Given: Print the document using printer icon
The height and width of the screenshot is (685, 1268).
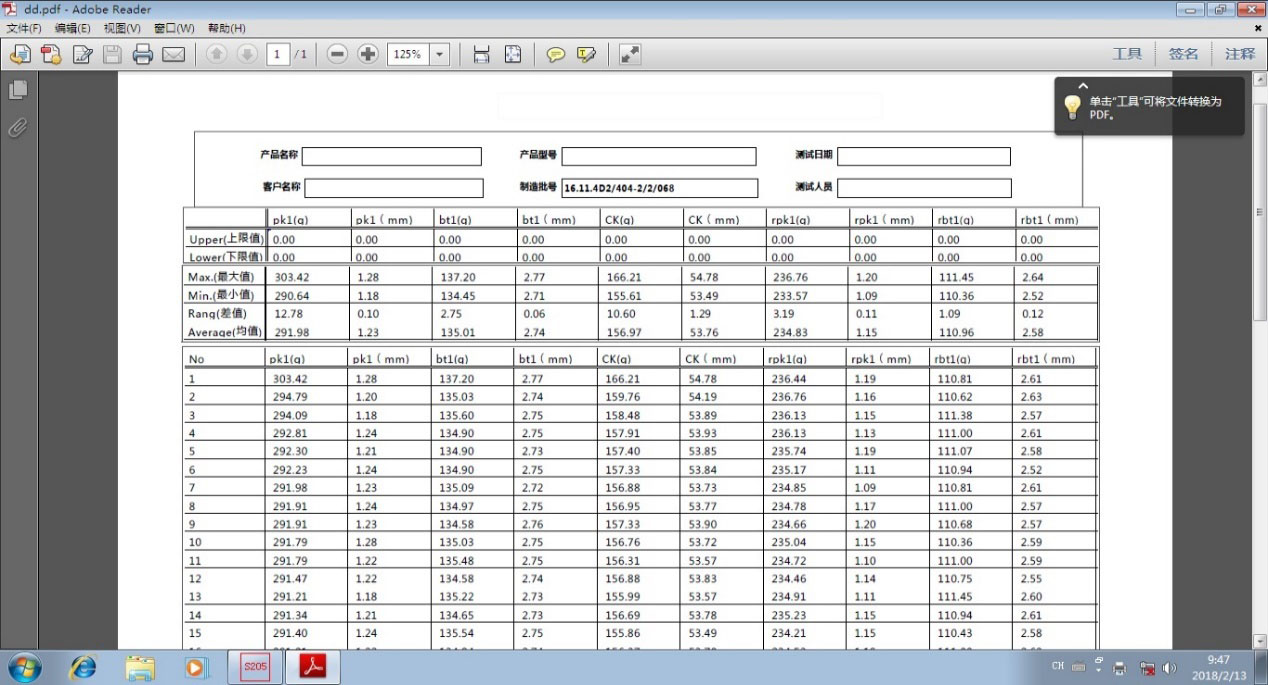Looking at the screenshot, I should tap(143, 54).
